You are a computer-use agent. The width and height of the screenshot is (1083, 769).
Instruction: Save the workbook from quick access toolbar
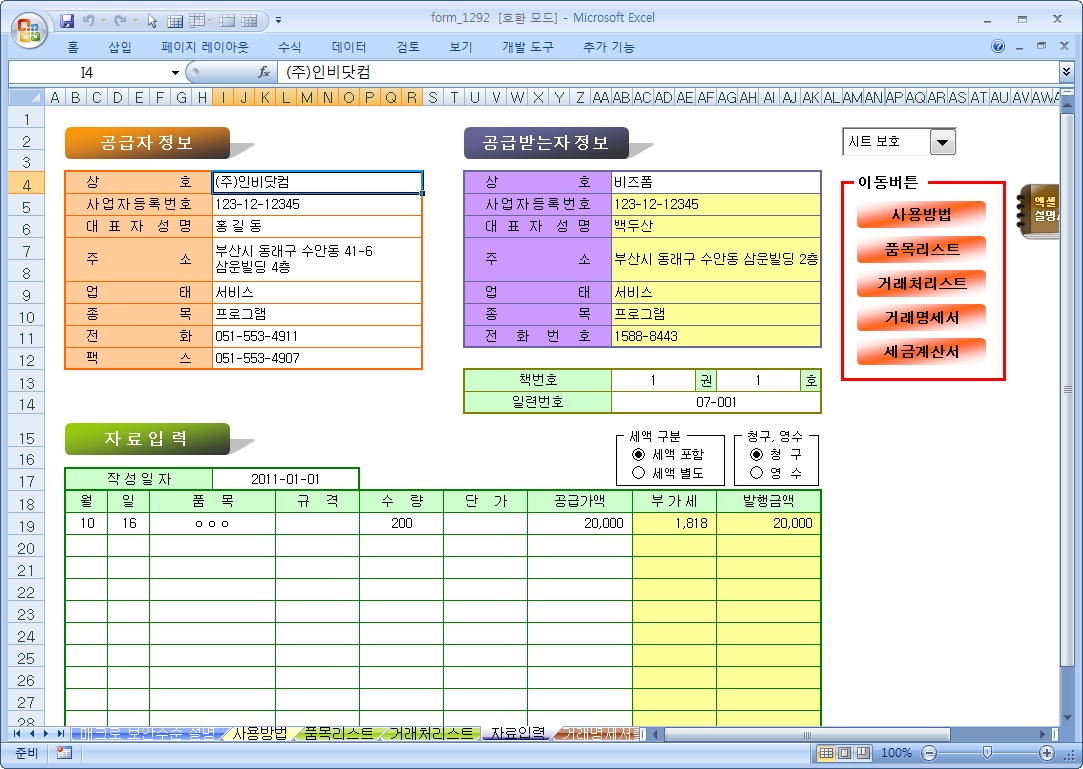point(67,20)
